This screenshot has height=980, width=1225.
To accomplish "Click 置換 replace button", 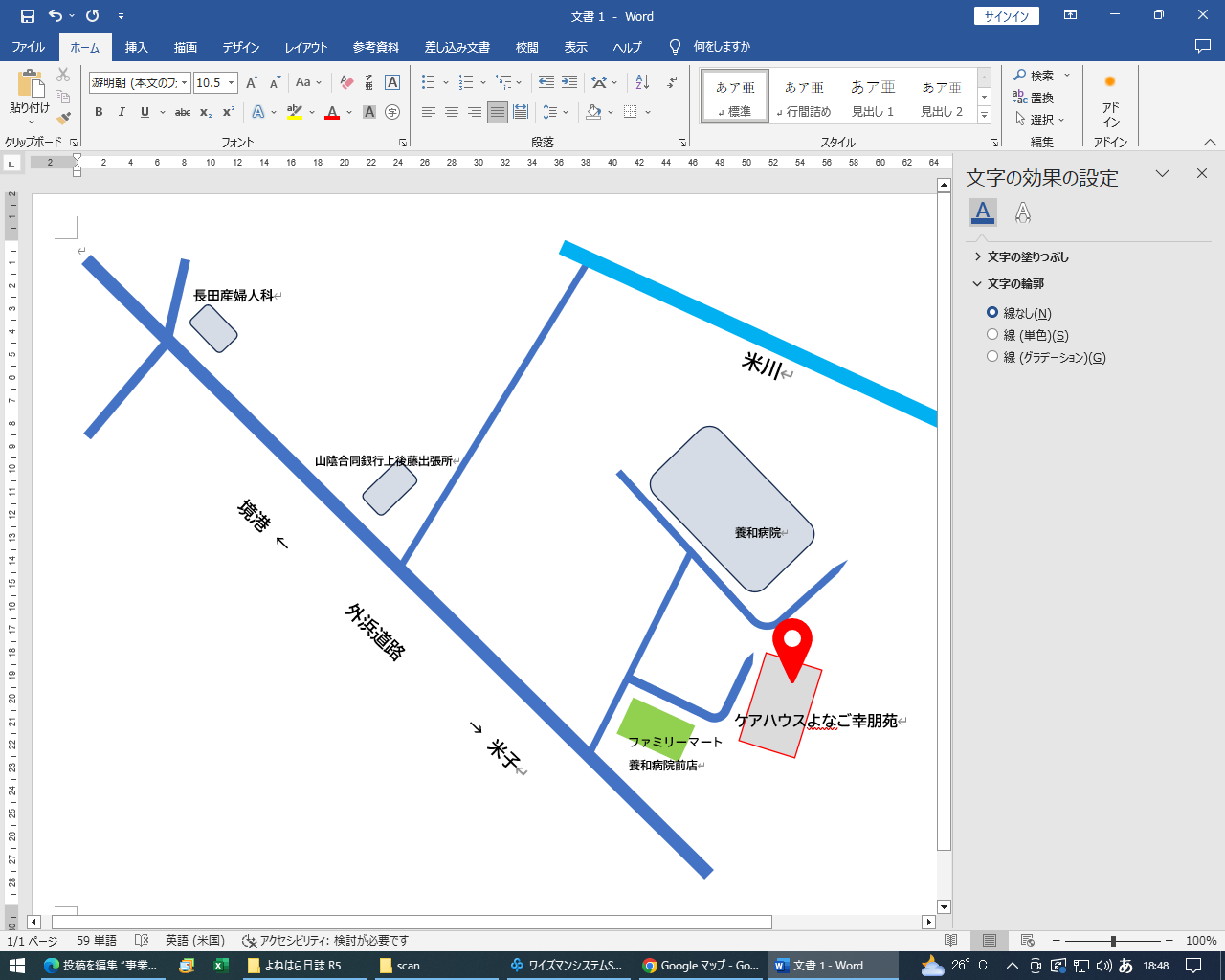I will [1034, 98].
